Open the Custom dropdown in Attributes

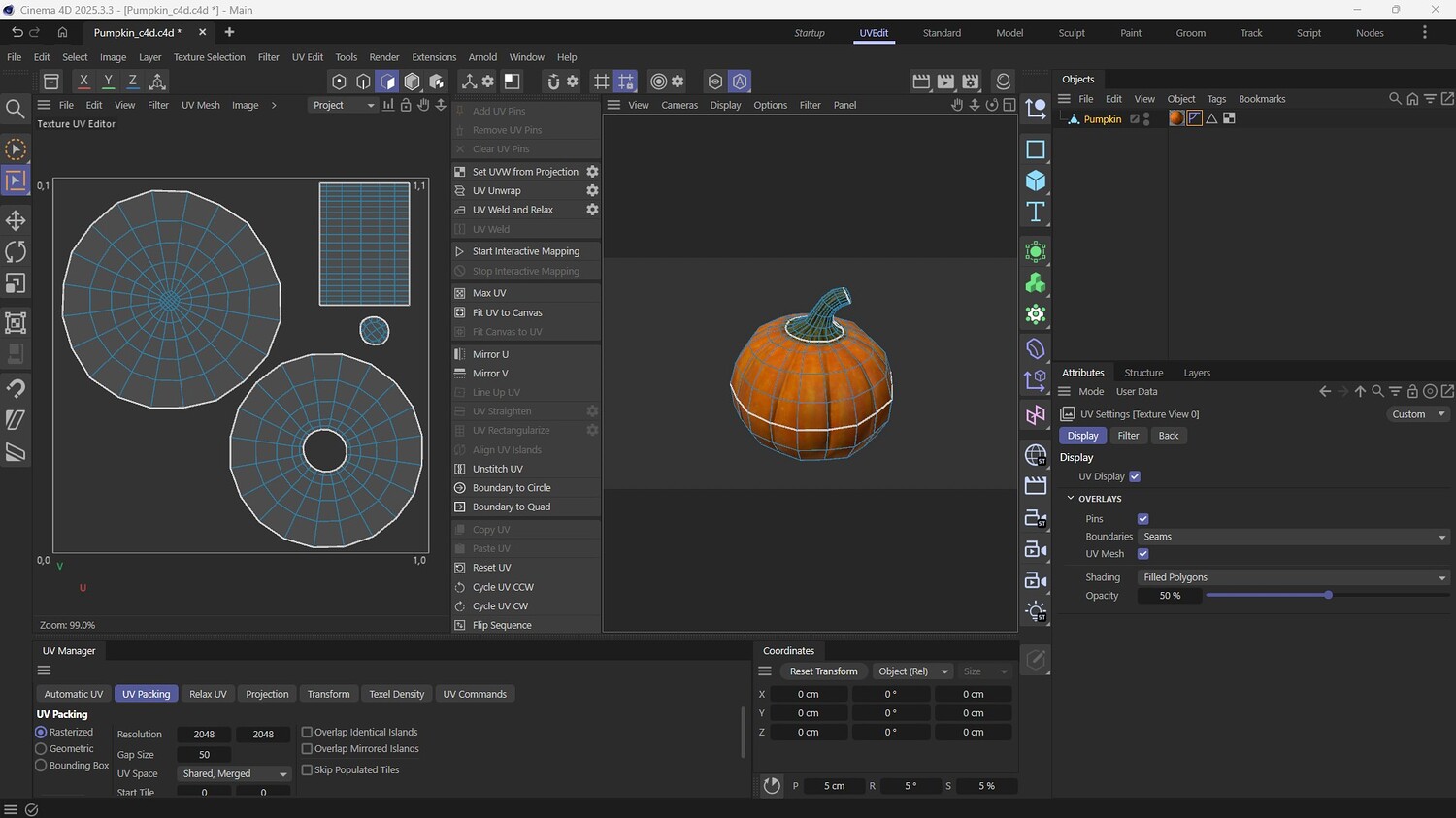(x=1418, y=414)
